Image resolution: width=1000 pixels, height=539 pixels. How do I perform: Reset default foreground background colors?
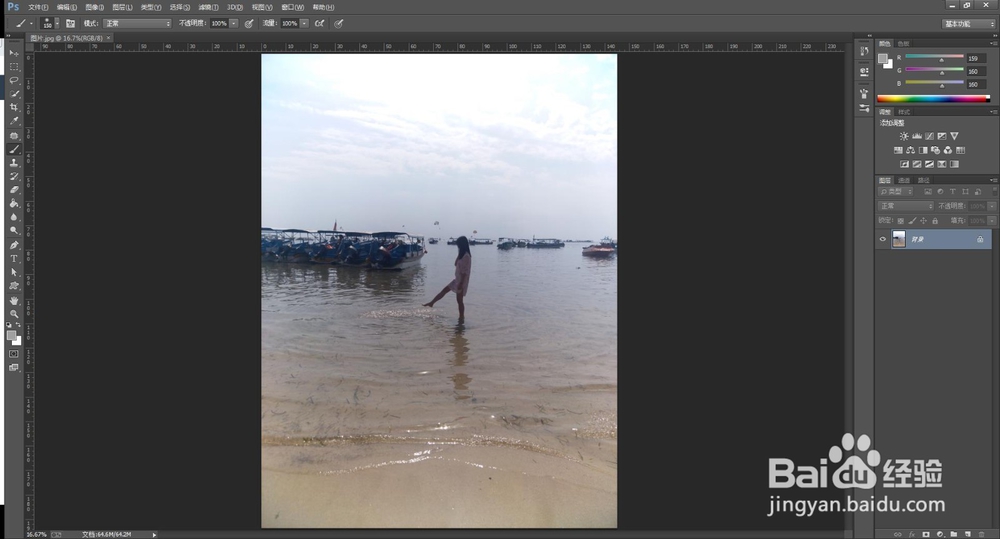8,325
